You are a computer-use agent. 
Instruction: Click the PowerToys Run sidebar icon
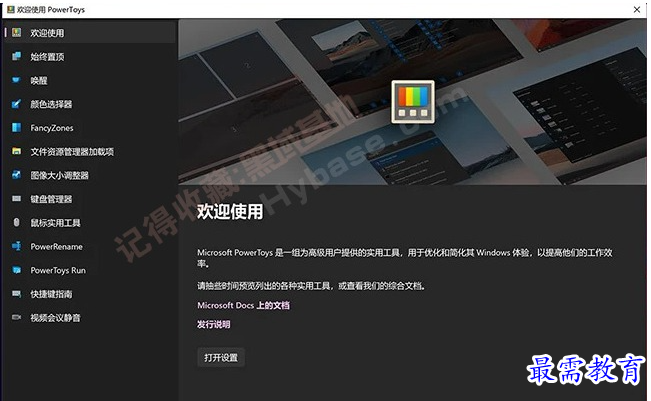17,270
